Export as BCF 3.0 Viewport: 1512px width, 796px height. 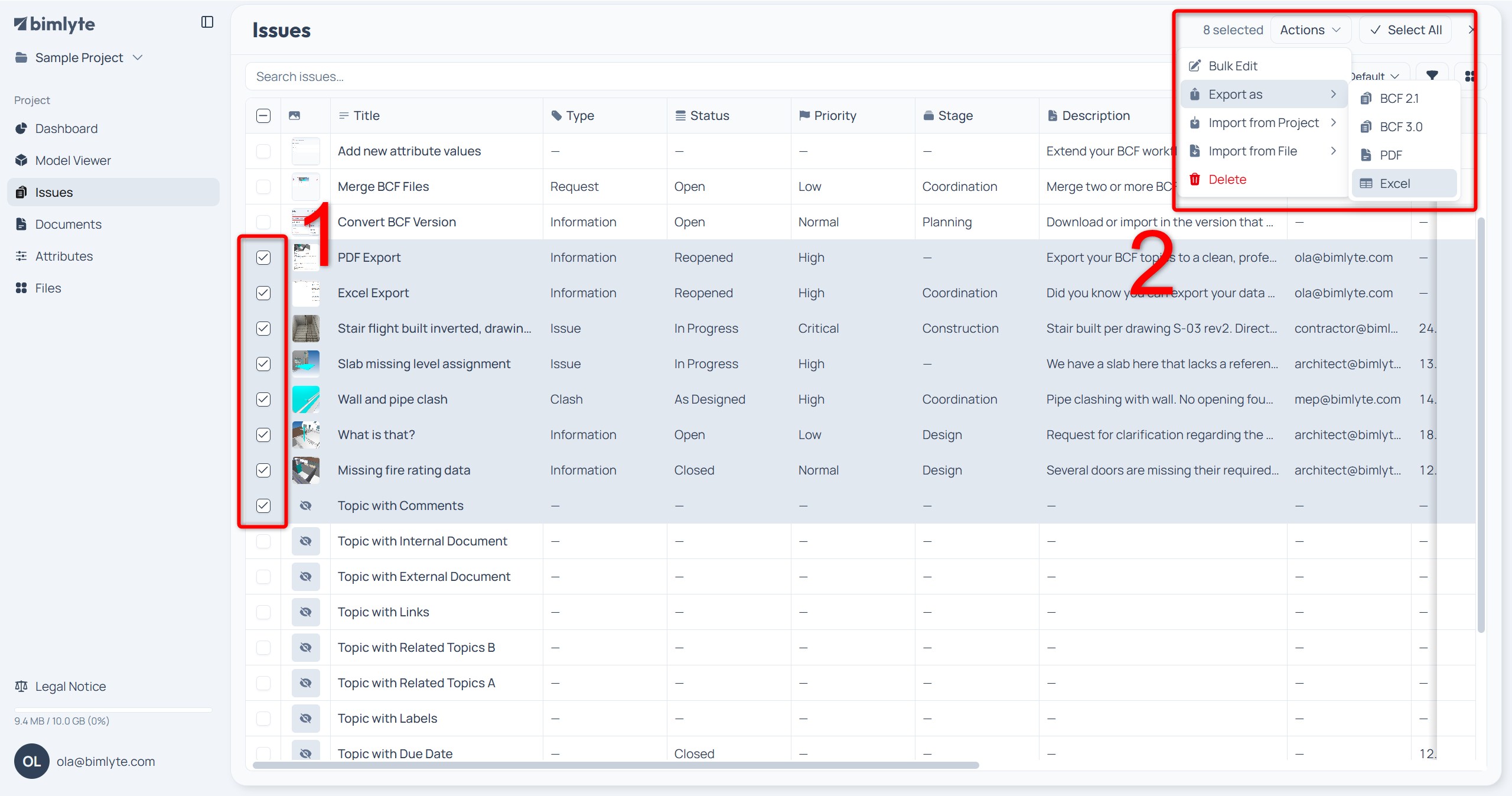coord(1404,127)
